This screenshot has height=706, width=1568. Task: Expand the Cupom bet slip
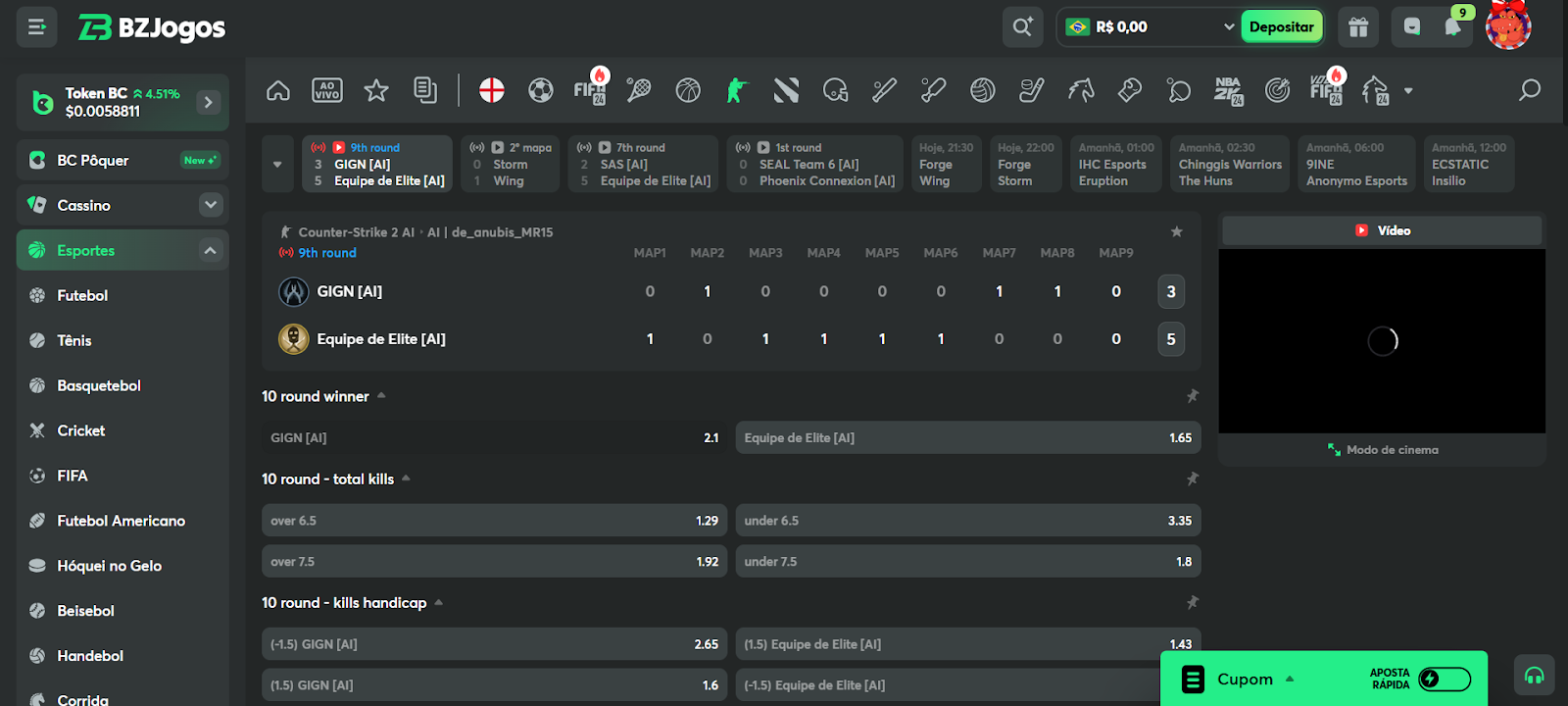[1290, 679]
